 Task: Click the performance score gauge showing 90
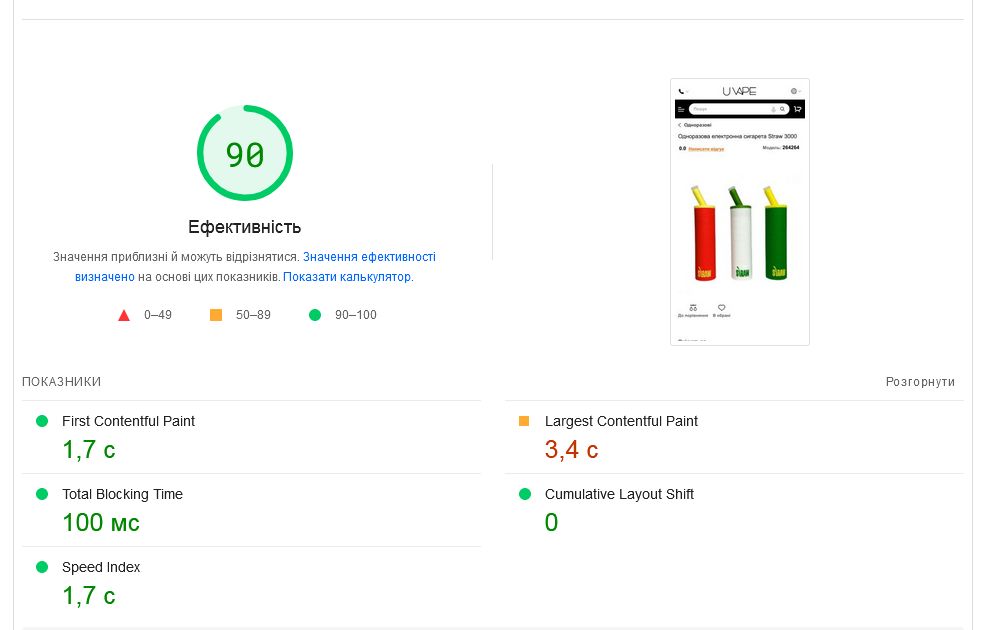(244, 154)
